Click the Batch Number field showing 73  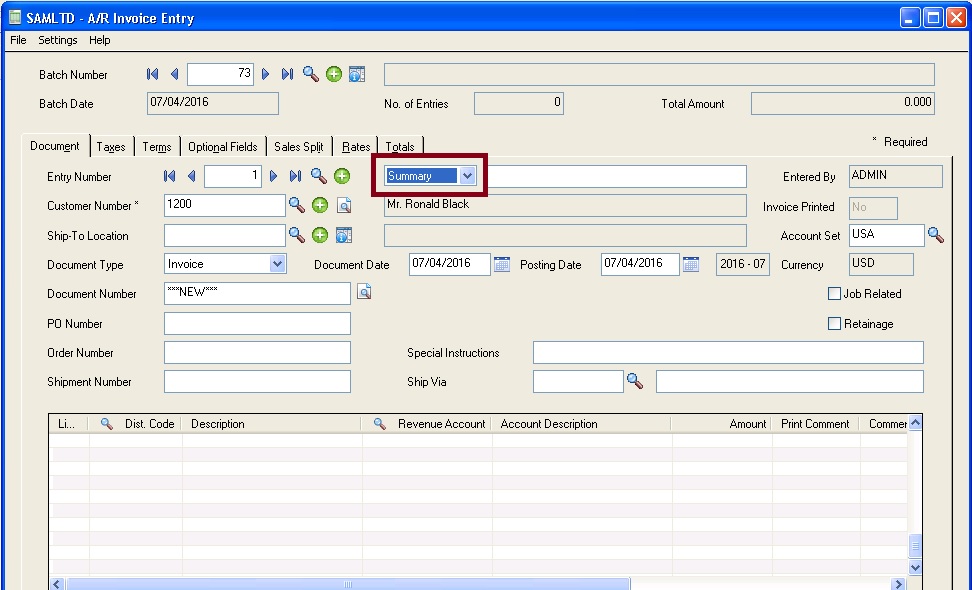221,74
